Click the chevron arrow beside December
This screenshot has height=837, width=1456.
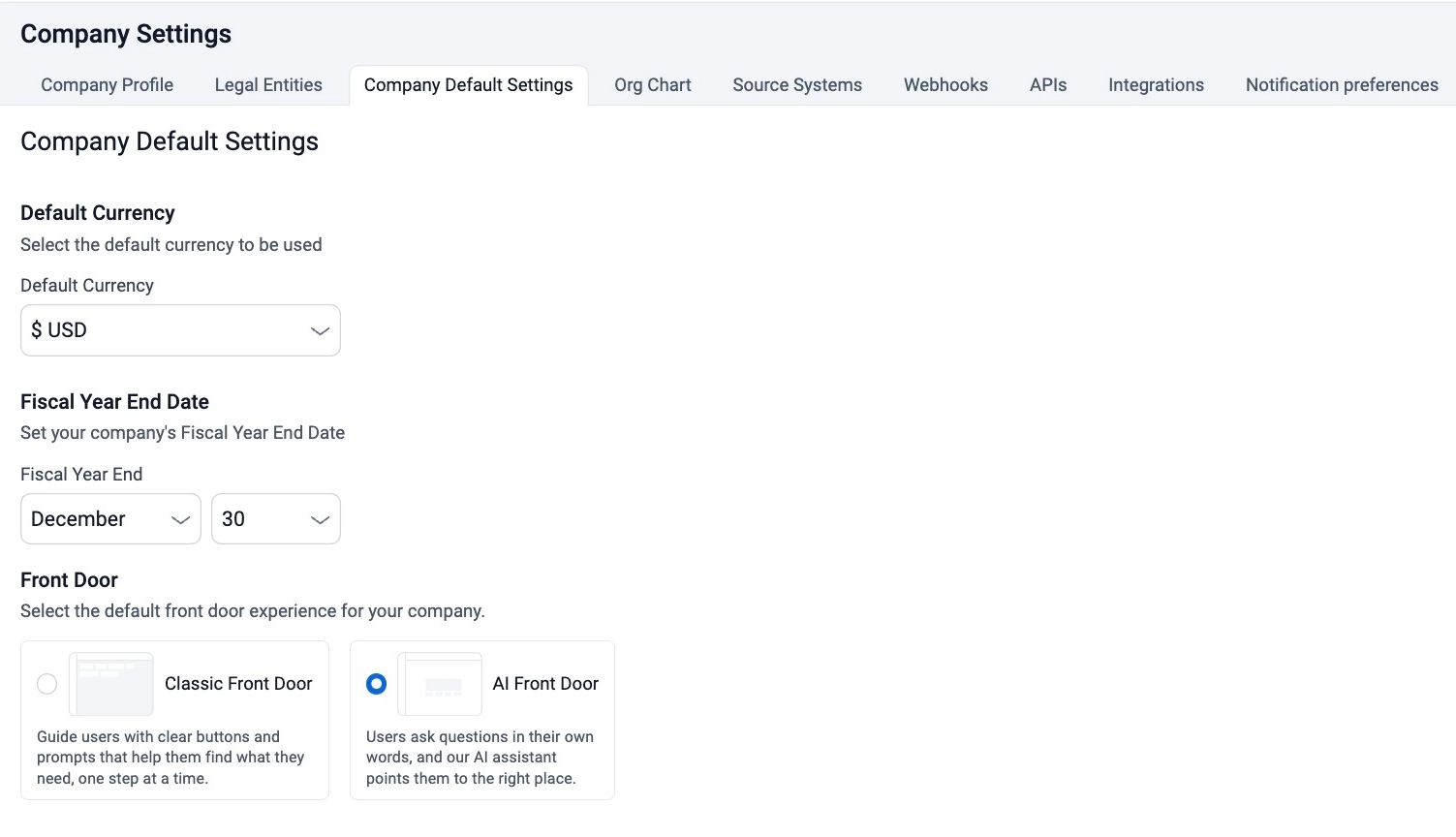180,520
